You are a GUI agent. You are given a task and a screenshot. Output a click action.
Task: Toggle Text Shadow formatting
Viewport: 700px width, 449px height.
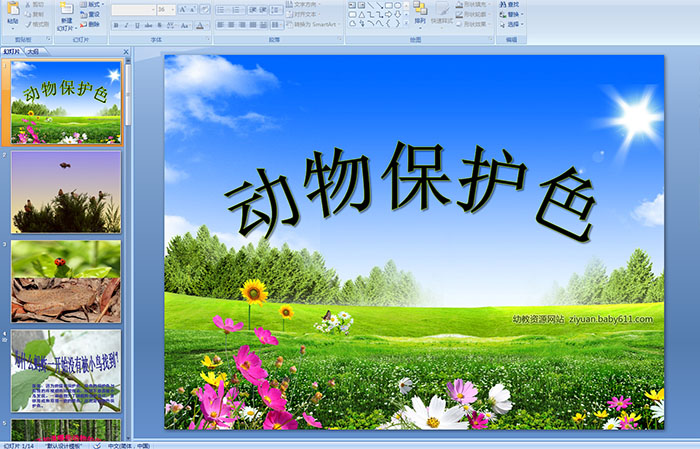coord(159,25)
